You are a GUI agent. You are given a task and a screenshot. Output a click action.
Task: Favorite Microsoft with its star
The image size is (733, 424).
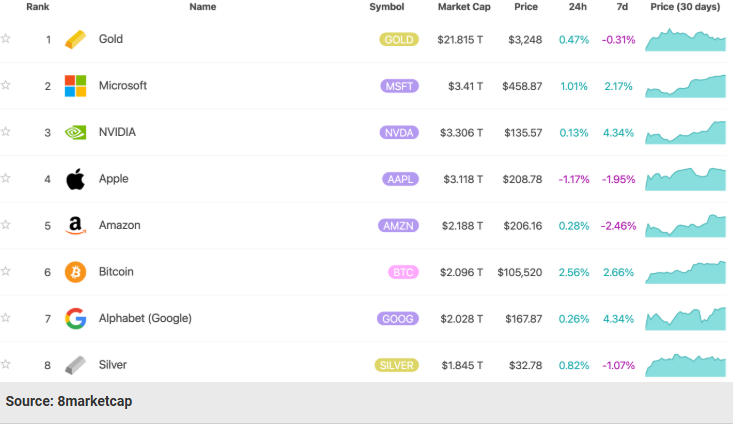pos(6,85)
